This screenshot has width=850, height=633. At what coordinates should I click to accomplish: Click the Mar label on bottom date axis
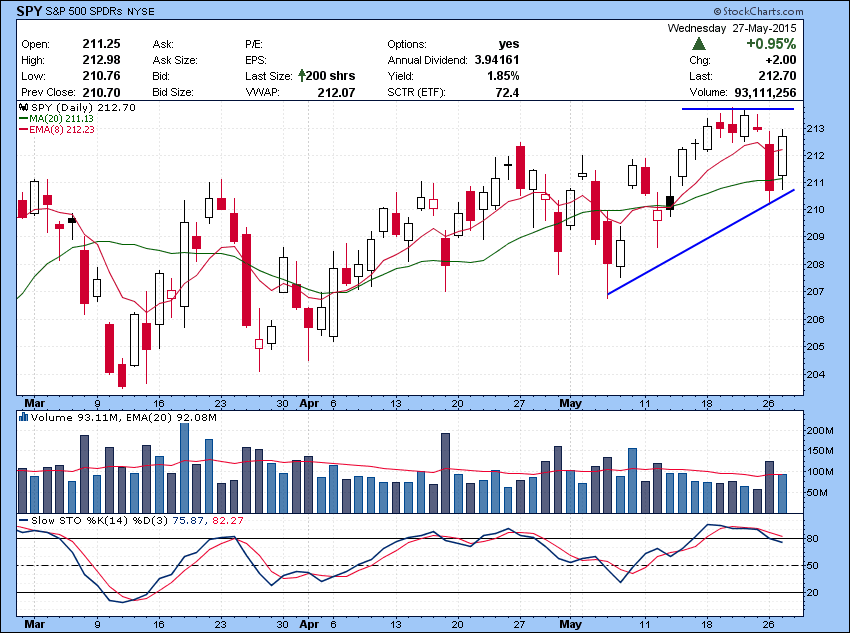(x=34, y=624)
